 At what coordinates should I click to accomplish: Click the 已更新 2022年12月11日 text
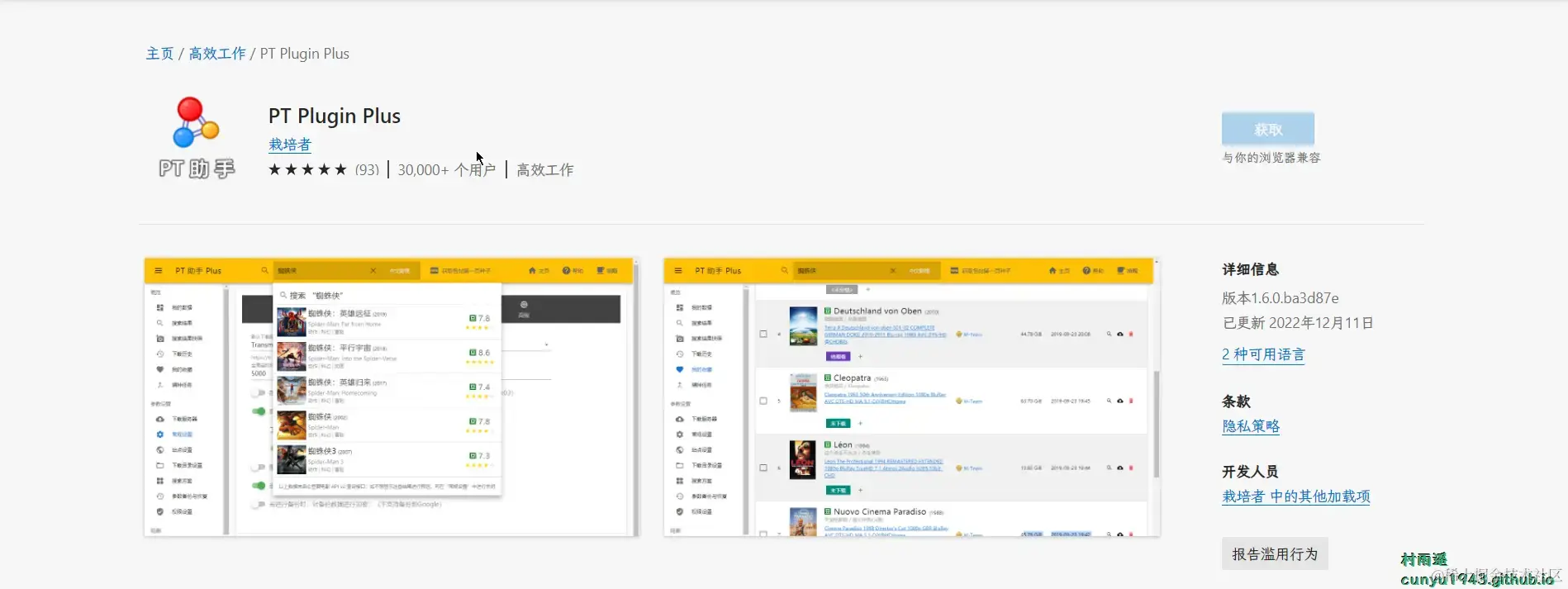(x=1298, y=323)
